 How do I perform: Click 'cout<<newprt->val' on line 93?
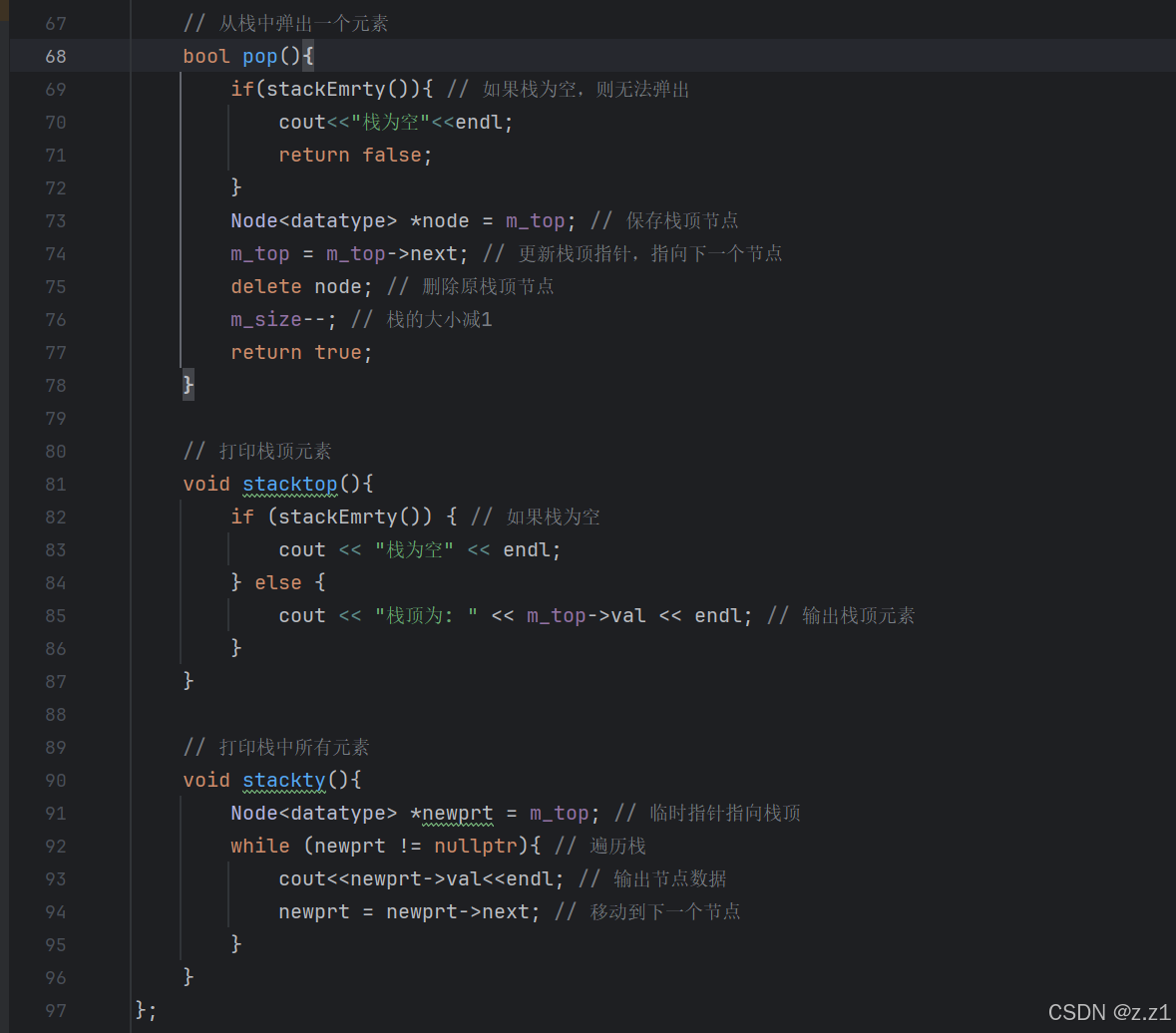(379, 879)
